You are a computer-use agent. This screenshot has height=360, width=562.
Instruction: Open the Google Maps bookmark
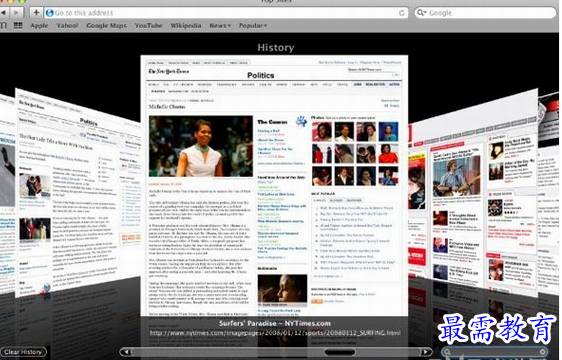point(106,25)
